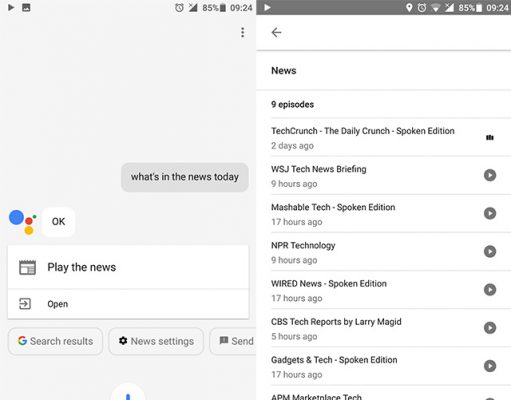Play CBS Tech Reports by Larry Magid

pos(490,328)
